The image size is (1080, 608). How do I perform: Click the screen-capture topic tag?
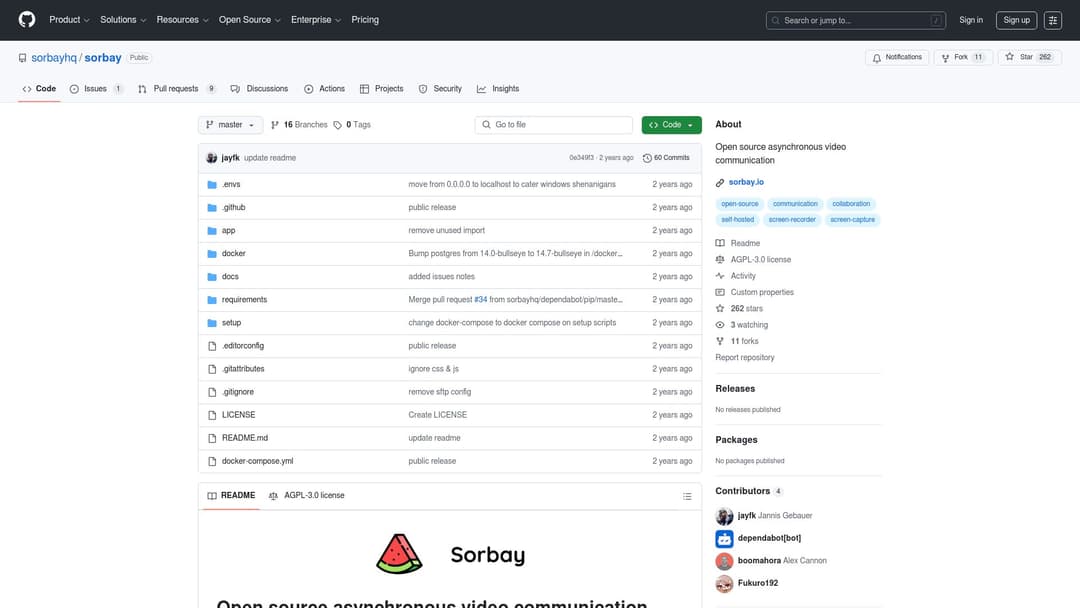852,220
